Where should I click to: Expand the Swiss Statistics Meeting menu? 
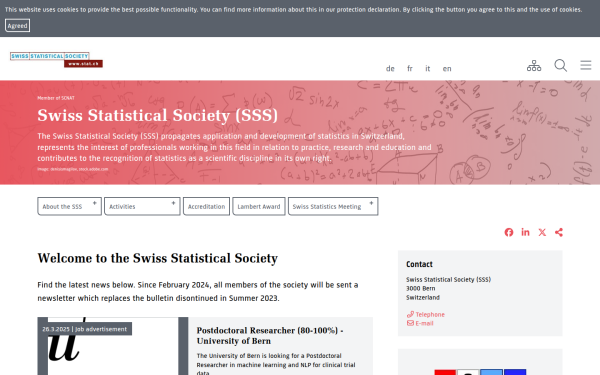[333, 206]
